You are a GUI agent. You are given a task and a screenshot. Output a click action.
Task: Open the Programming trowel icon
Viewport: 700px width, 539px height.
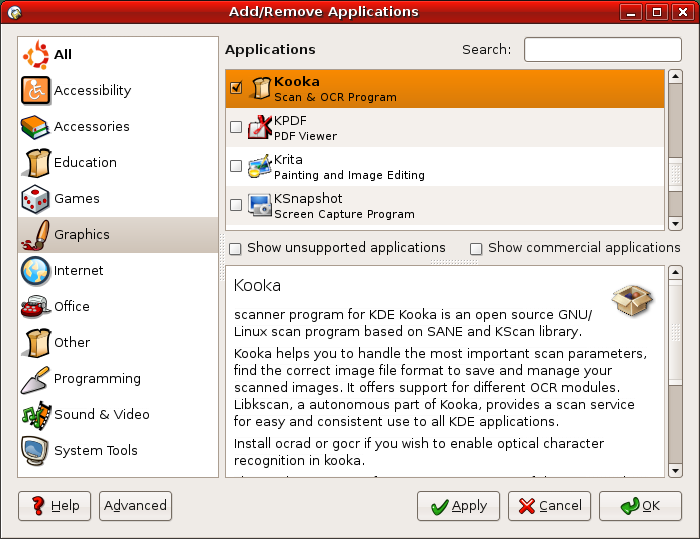click(x=36, y=379)
